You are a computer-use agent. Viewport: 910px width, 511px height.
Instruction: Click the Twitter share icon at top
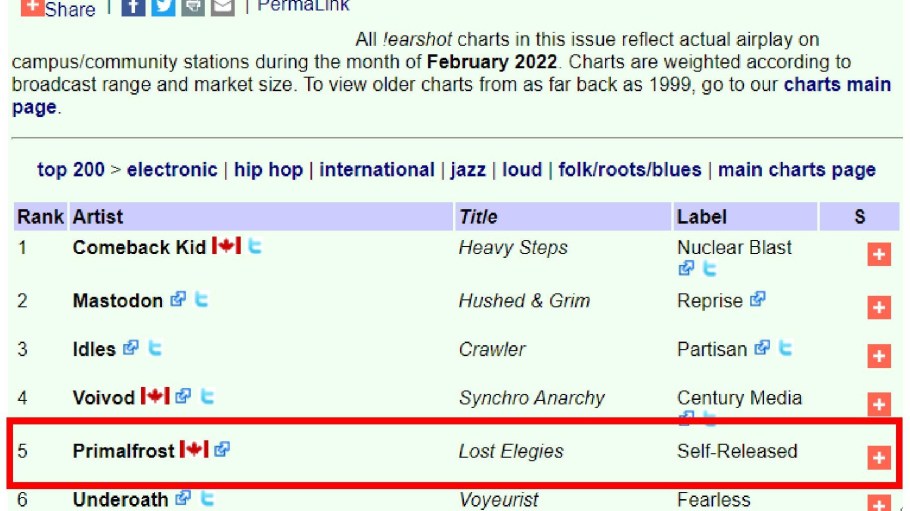(x=163, y=7)
